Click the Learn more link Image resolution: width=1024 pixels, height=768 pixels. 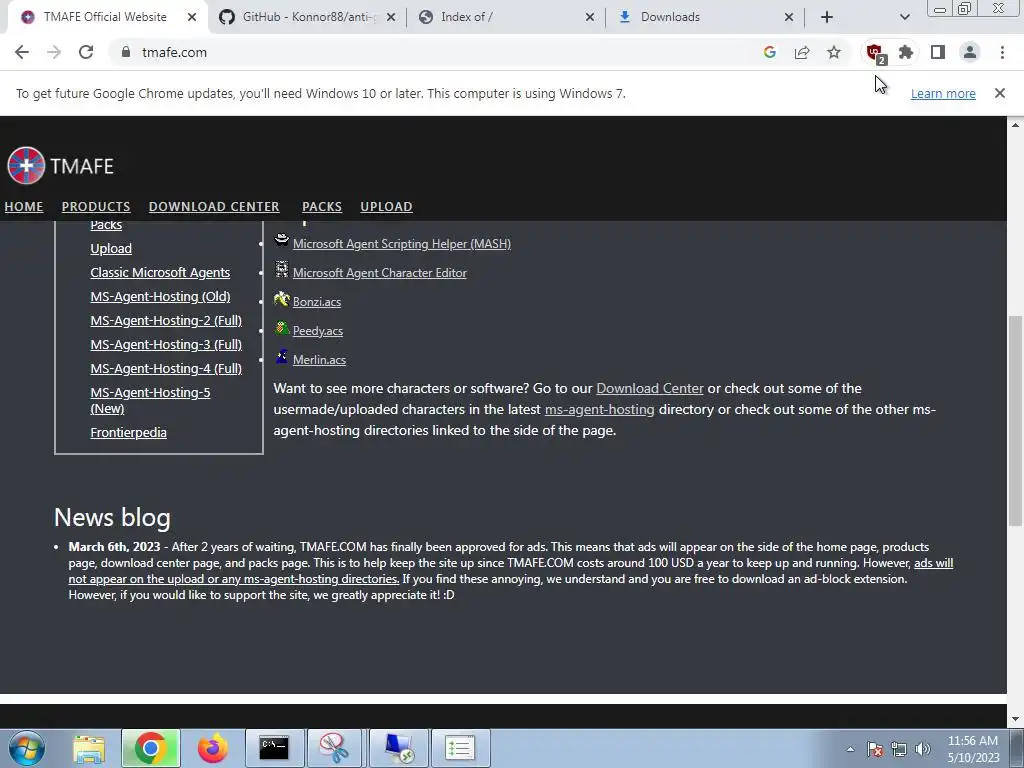coord(943,93)
